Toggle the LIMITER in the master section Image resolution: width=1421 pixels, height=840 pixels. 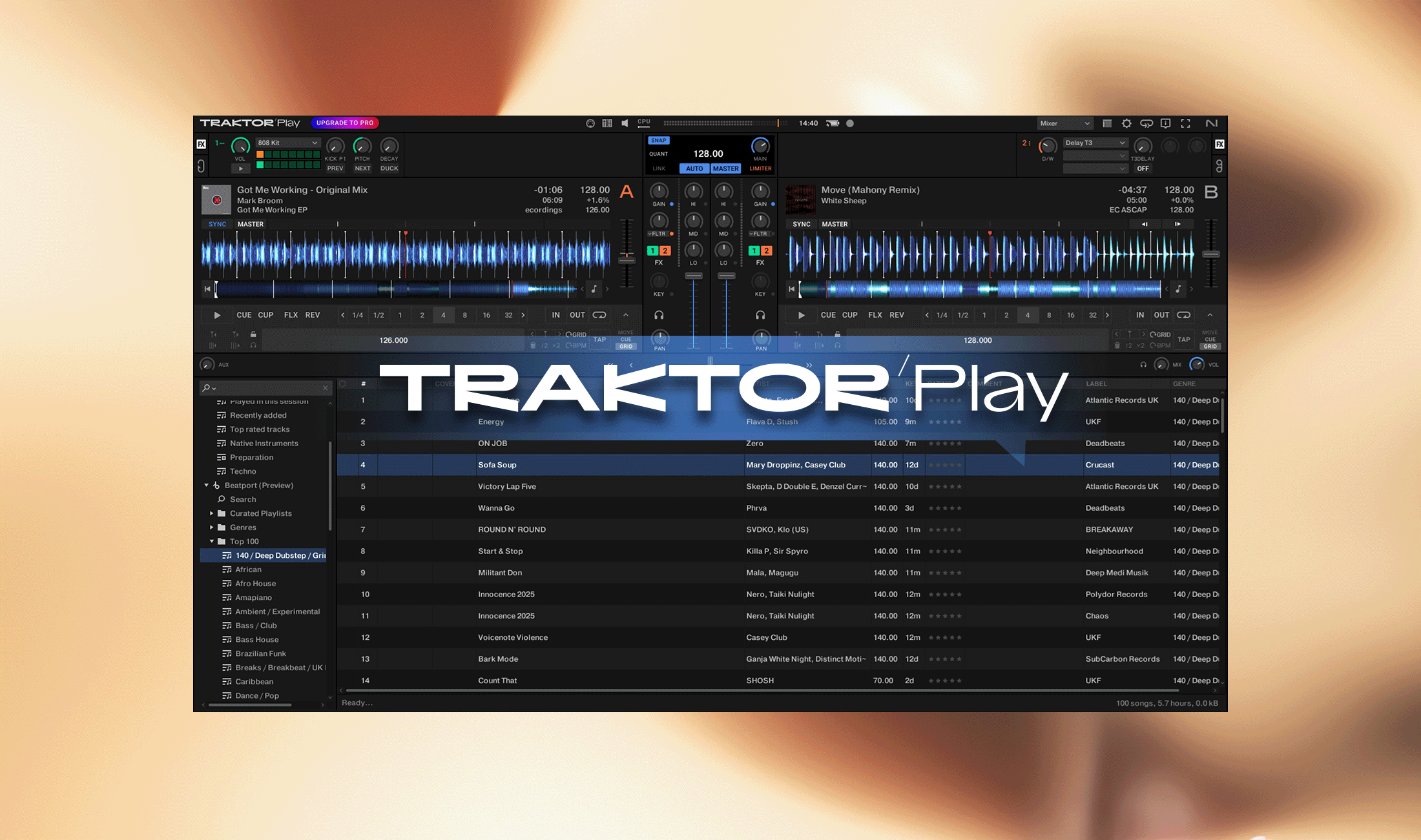tap(760, 168)
